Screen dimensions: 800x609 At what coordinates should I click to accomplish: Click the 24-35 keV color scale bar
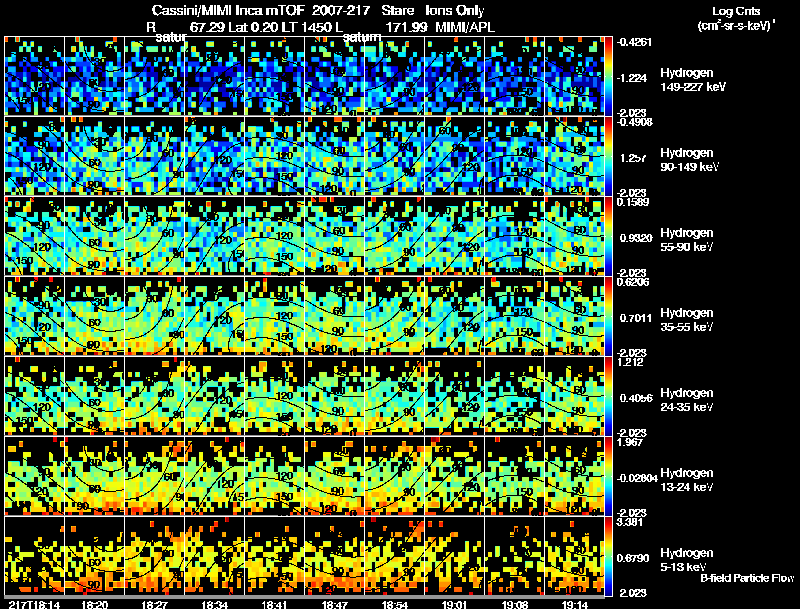(x=608, y=396)
